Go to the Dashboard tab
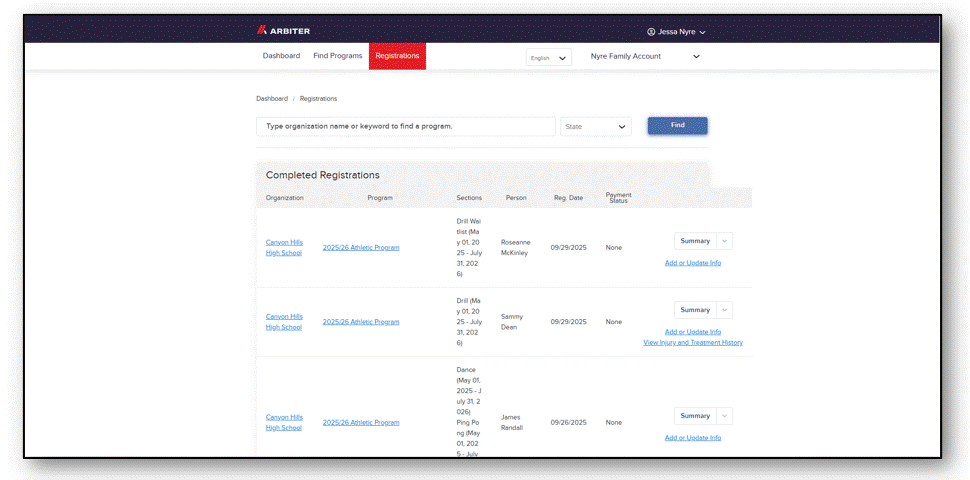 pyautogui.click(x=281, y=56)
